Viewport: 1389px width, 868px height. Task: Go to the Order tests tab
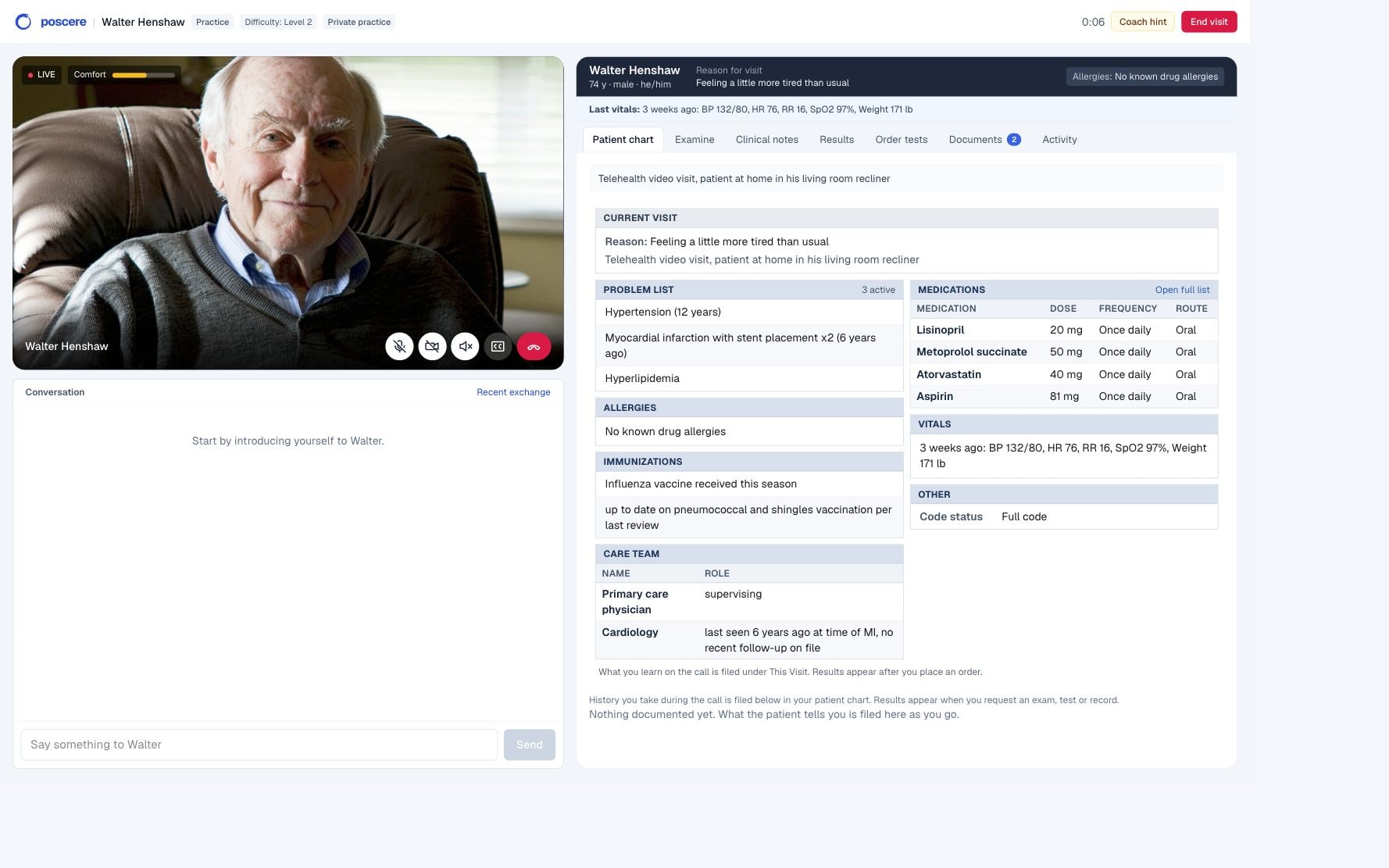coord(901,140)
